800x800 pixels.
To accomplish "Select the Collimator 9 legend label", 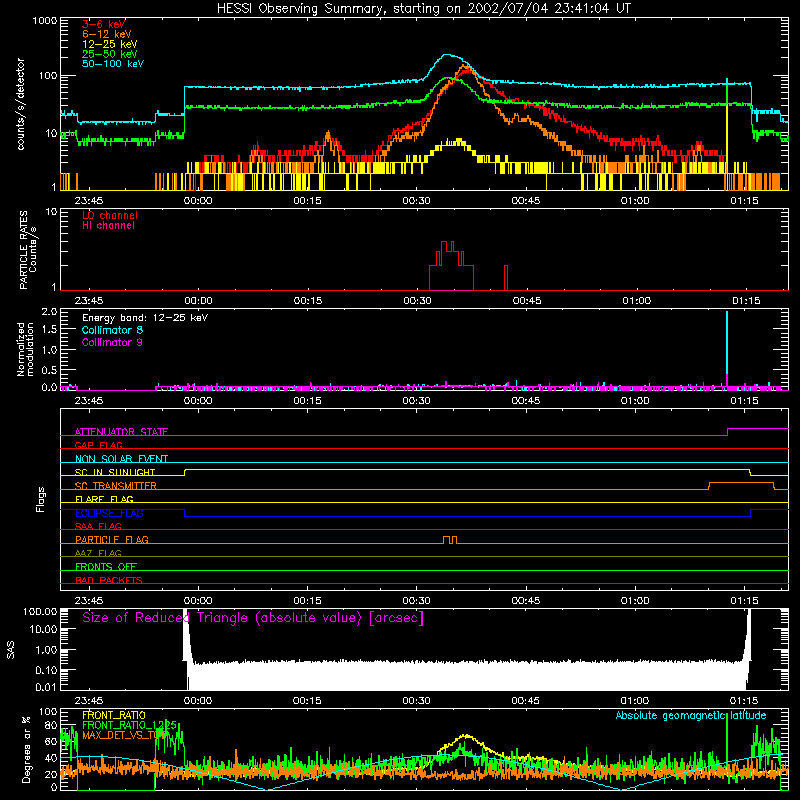I will 112,342.
